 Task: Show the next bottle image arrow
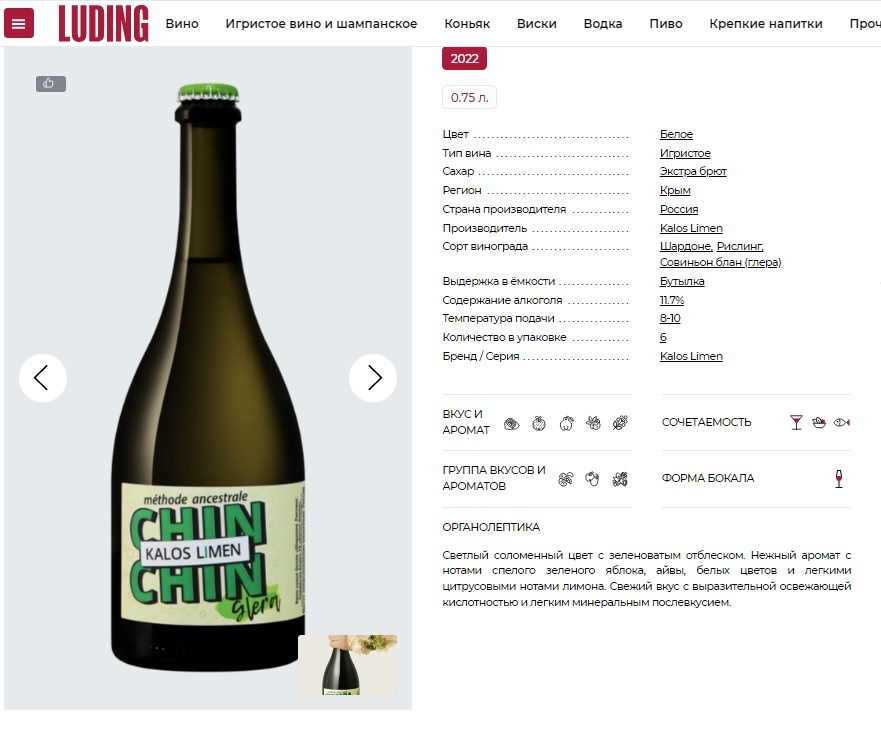click(x=373, y=378)
